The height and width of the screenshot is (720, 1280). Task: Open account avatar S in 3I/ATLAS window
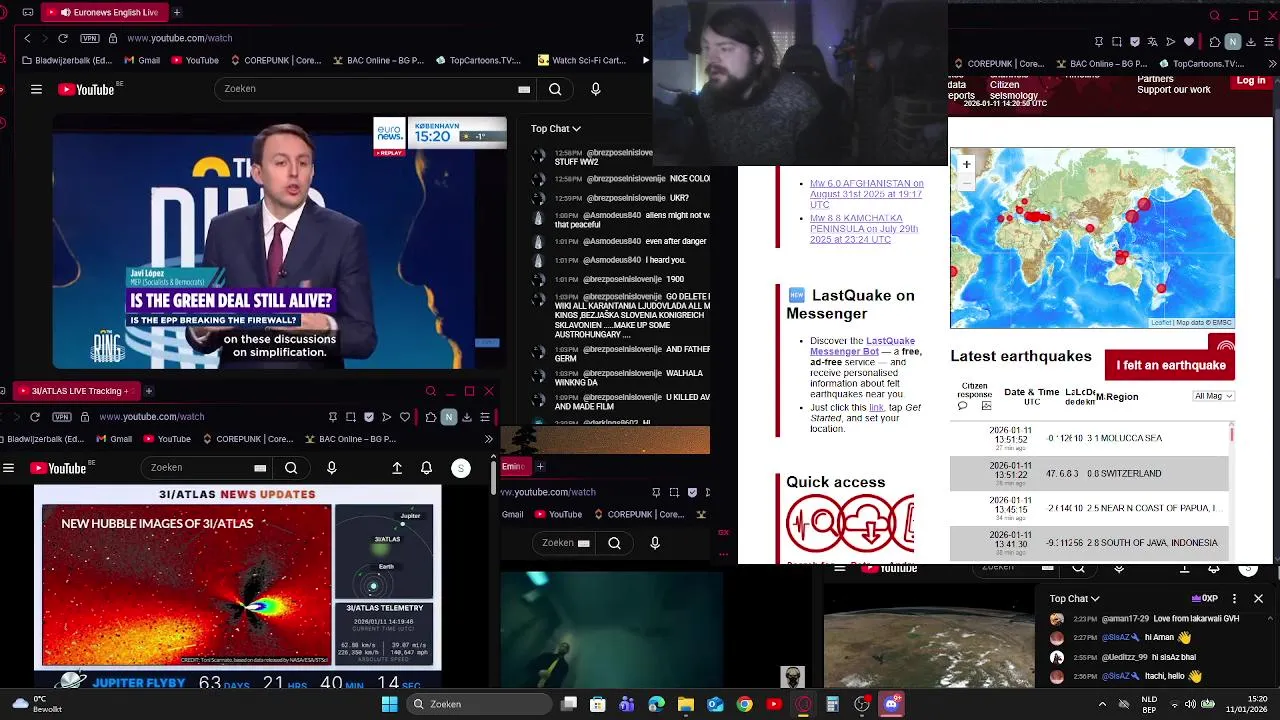tap(461, 467)
